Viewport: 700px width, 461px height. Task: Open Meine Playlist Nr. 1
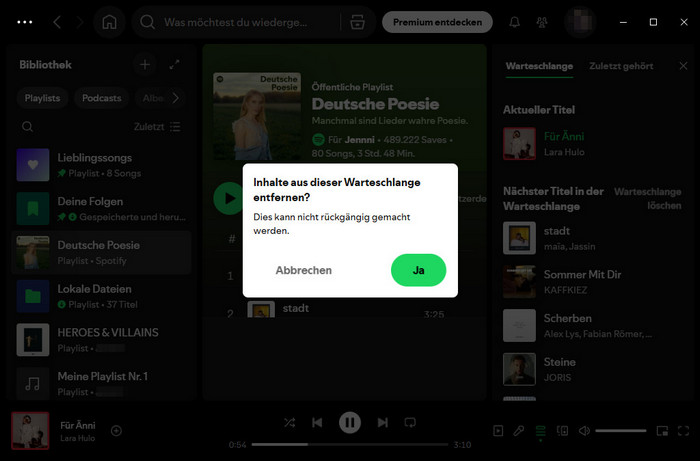point(102,384)
